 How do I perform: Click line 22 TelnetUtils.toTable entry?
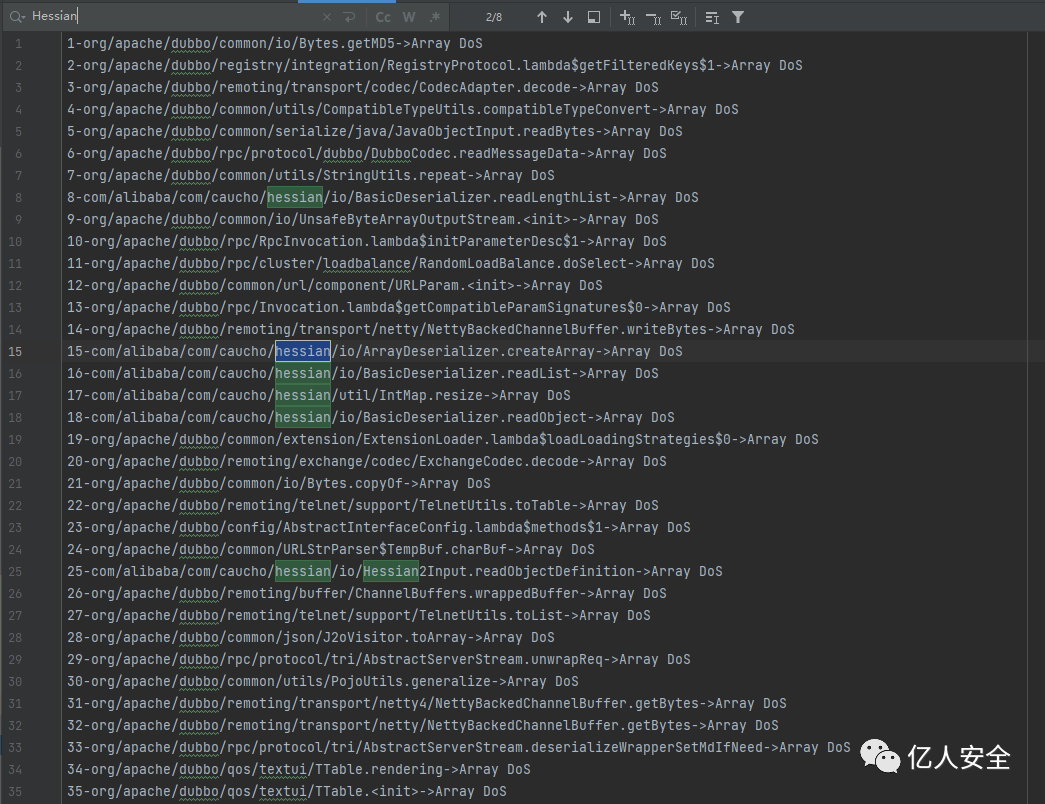pos(363,505)
